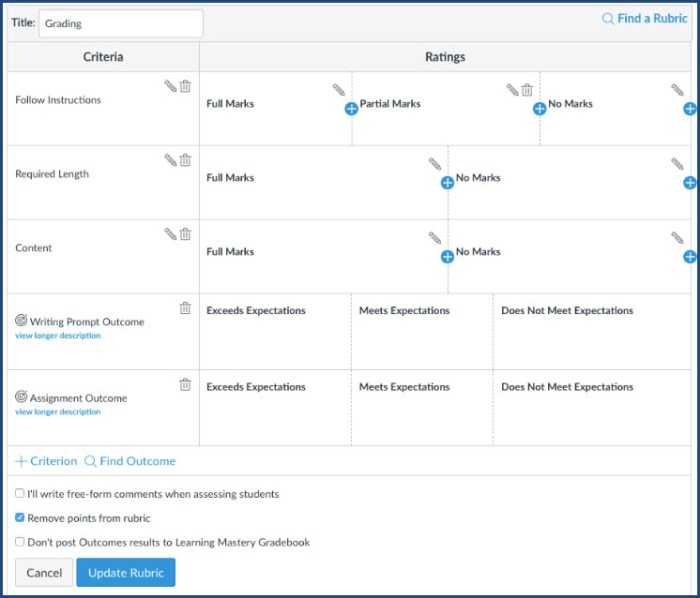Viewport: 700px width, 598px height.
Task: Edit Required Length Full Marks rating
Action: pos(434,164)
